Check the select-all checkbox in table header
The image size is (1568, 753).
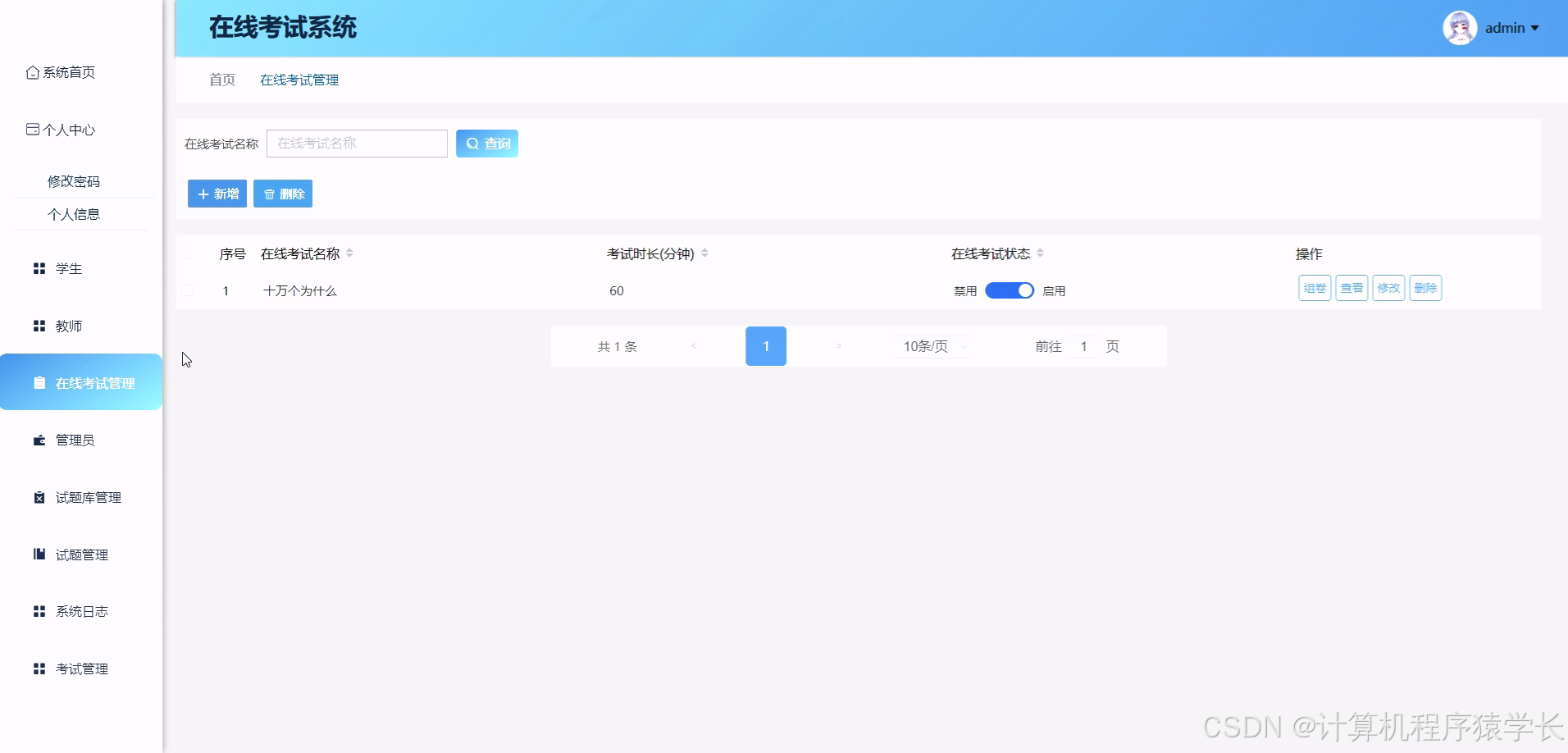tap(185, 253)
